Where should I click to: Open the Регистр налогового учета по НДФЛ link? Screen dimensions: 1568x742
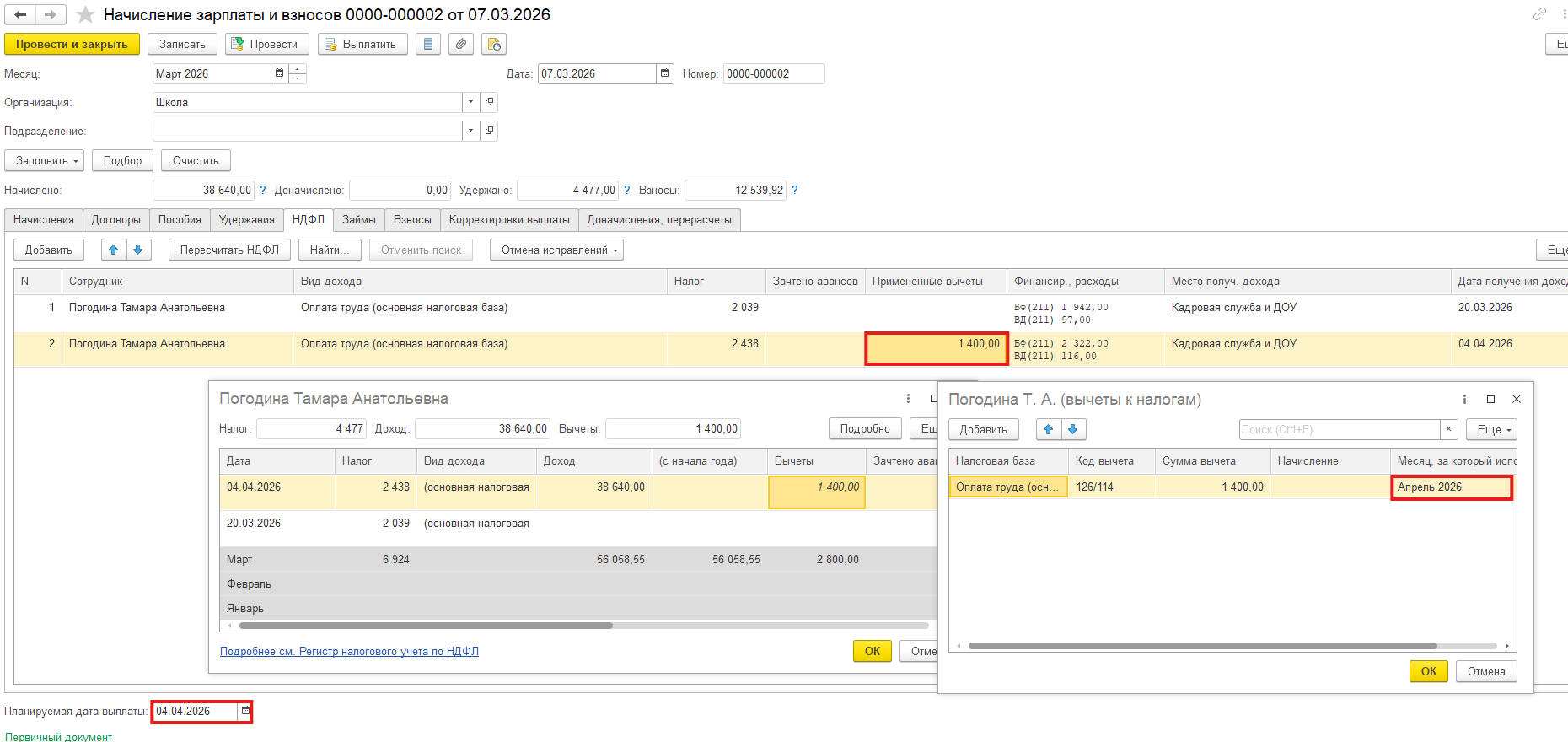tap(349, 652)
